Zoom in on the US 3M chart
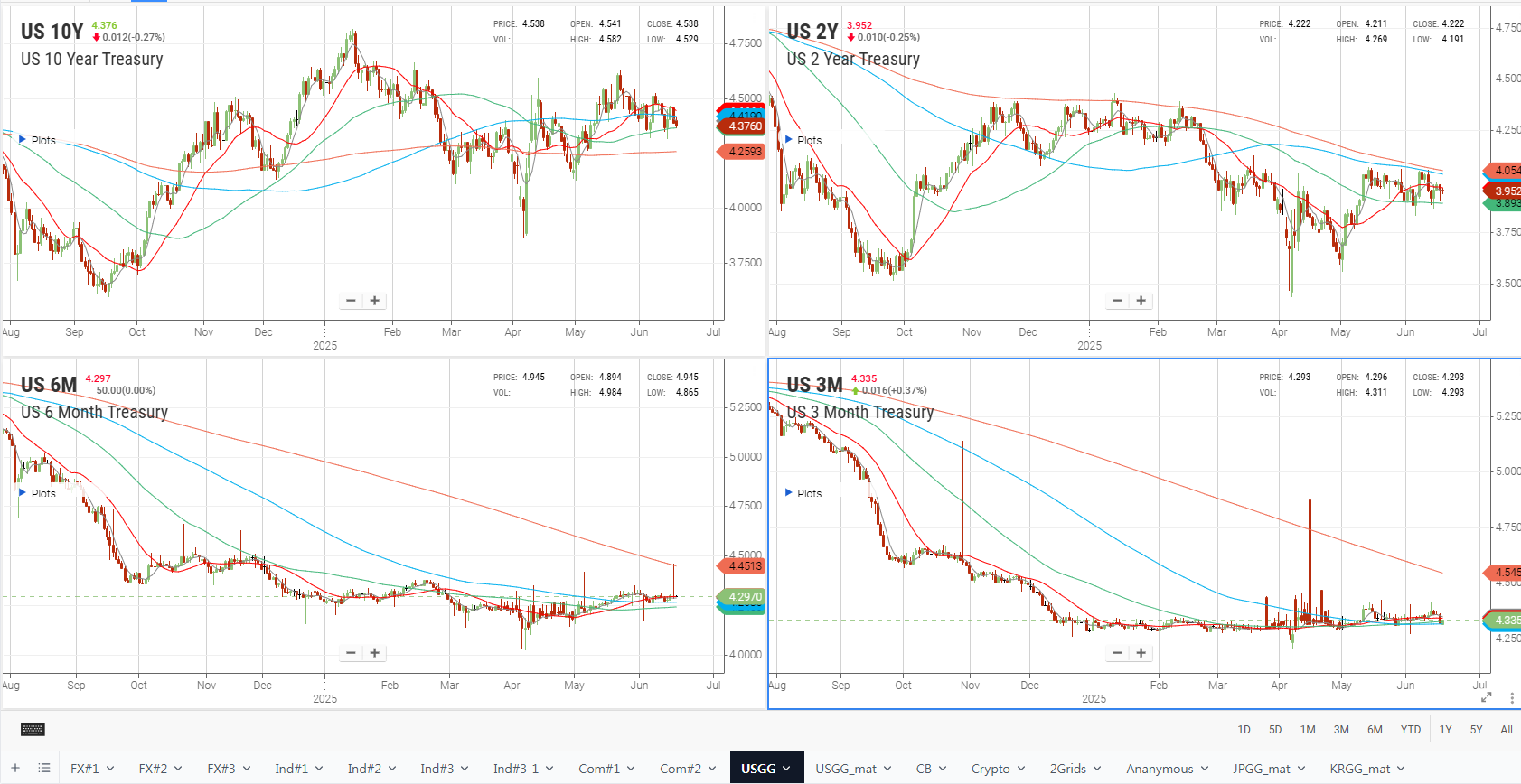This screenshot has height=784, width=1521. click(1141, 653)
